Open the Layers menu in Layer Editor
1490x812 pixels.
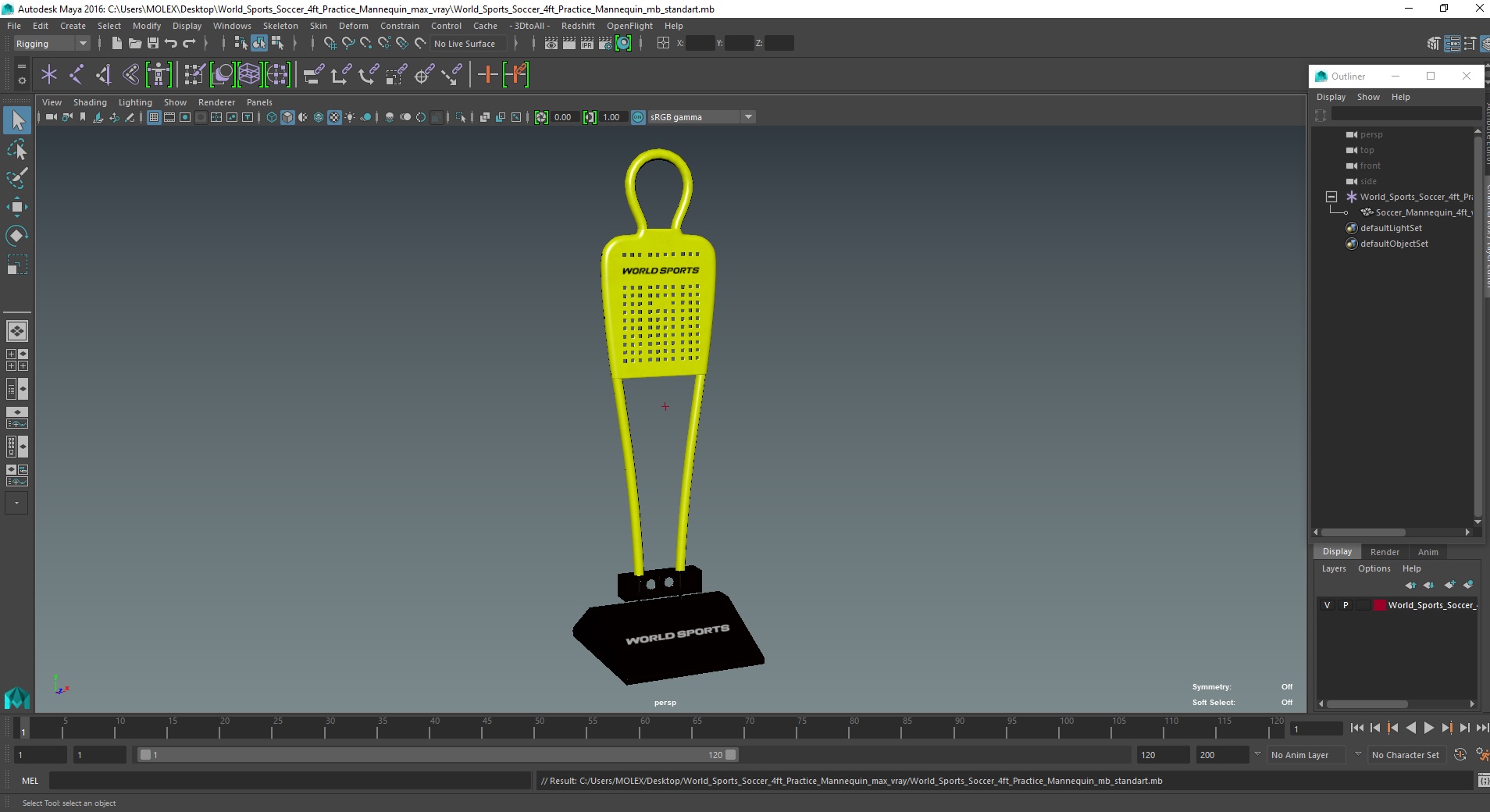(1334, 568)
